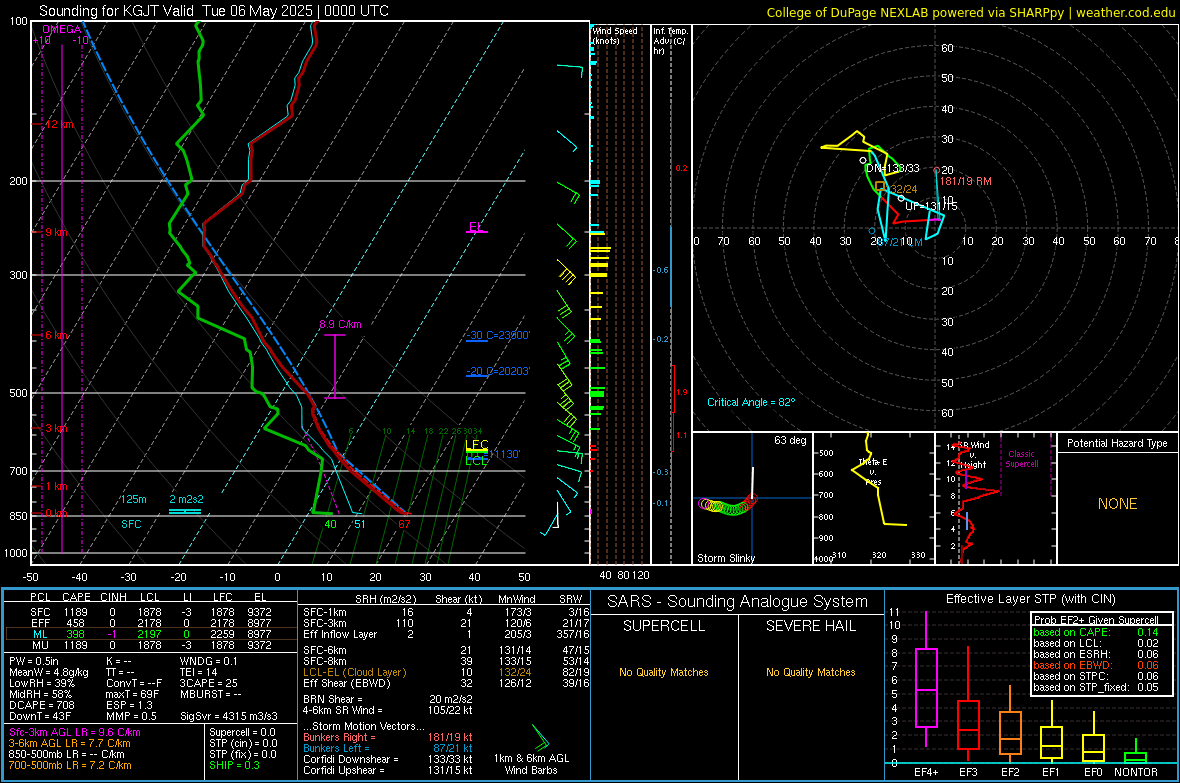Click the red based on EBWD: line
The image size is (1180, 783).
(x=1096, y=666)
